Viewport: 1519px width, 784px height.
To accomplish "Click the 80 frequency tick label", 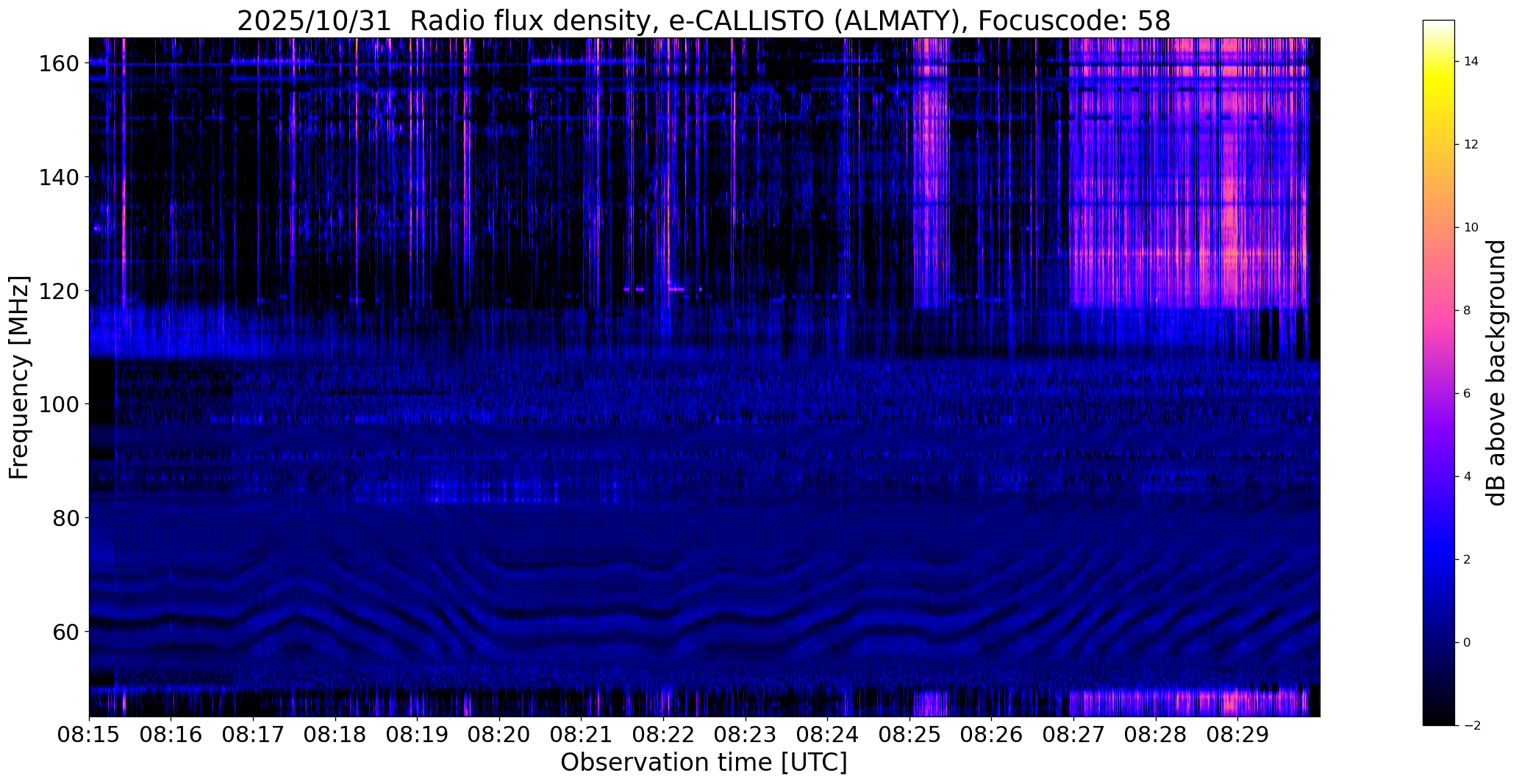I will 65,518.
